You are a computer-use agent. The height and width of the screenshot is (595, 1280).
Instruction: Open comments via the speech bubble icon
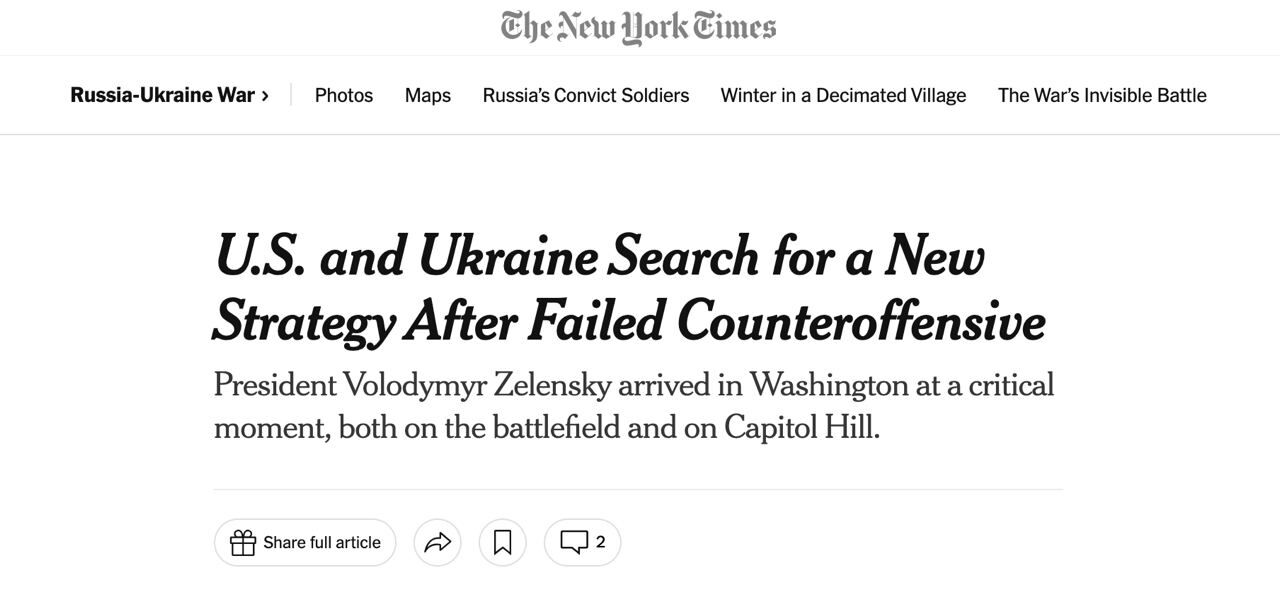[x=574, y=542]
